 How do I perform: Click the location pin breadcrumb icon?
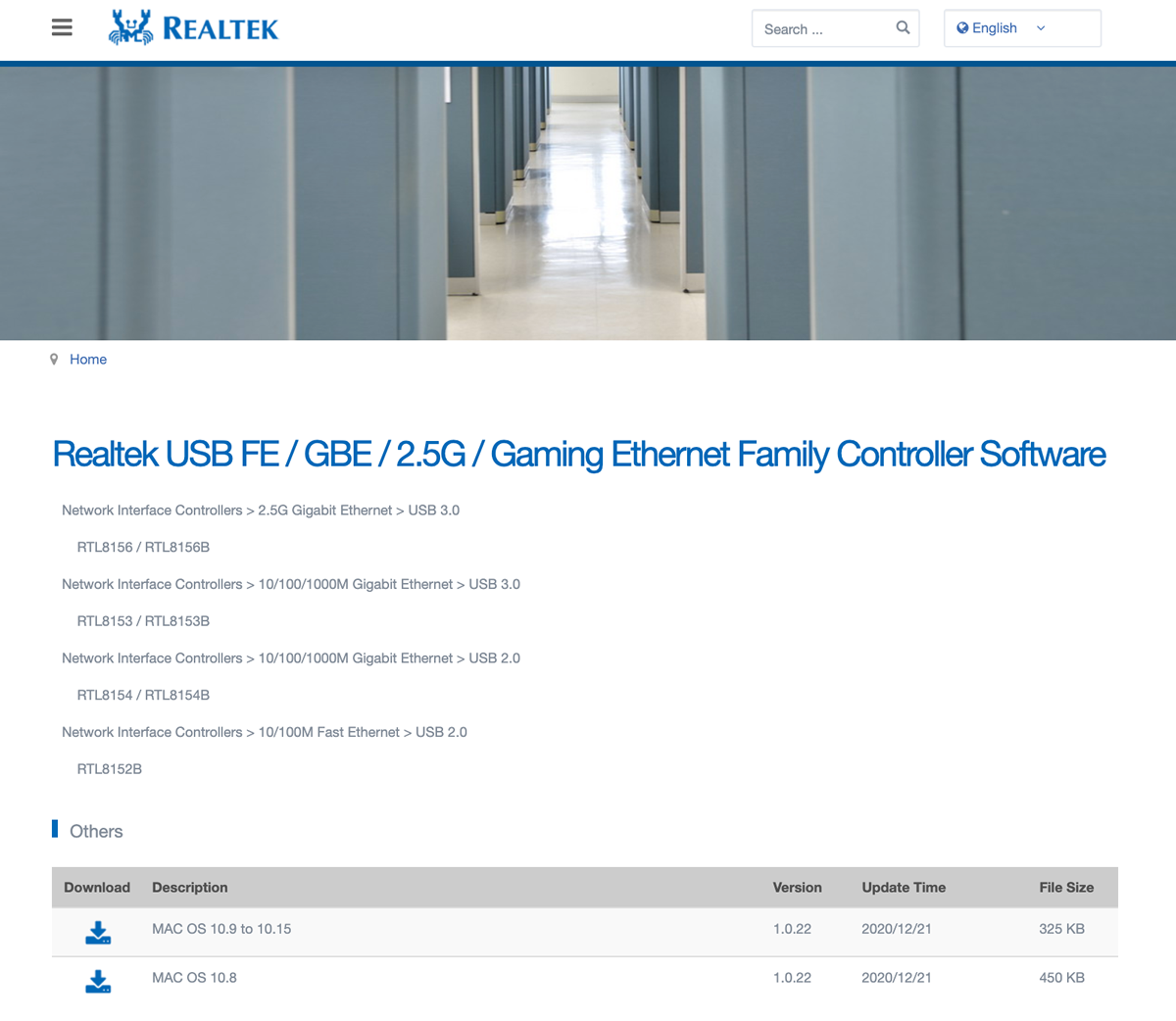54,360
